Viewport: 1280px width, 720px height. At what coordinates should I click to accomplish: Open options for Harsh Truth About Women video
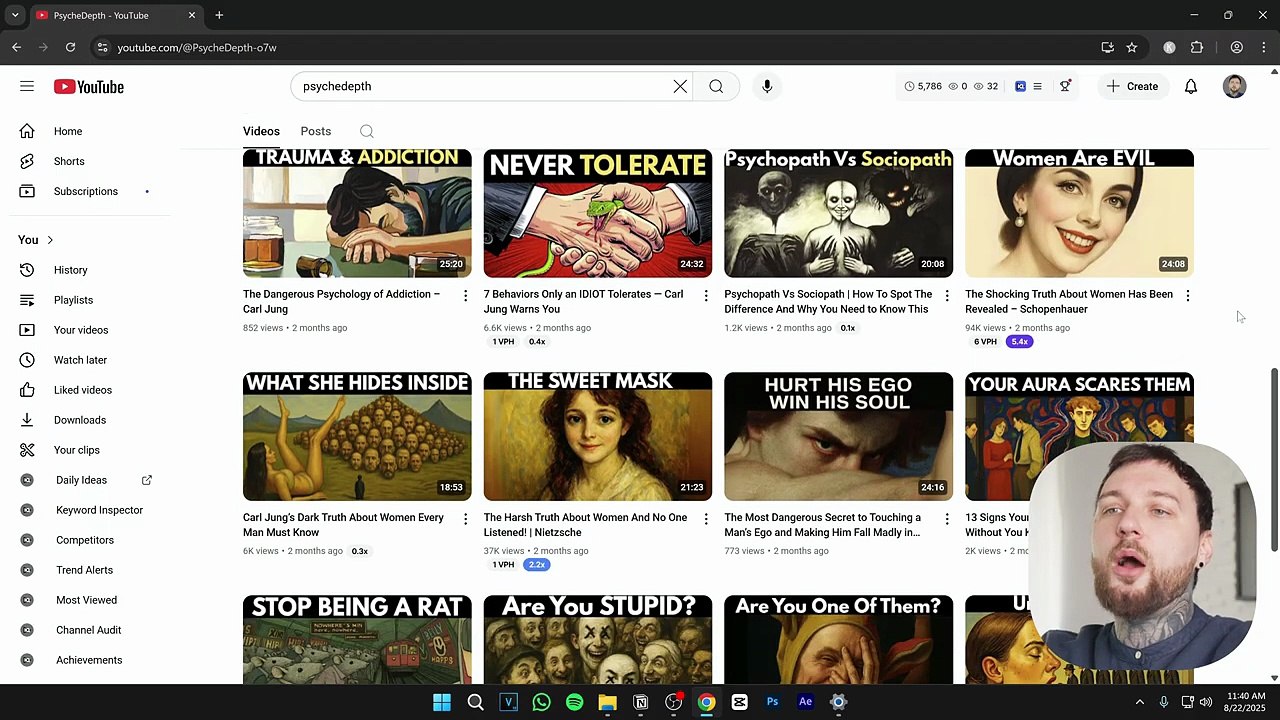pyautogui.click(x=706, y=519)
